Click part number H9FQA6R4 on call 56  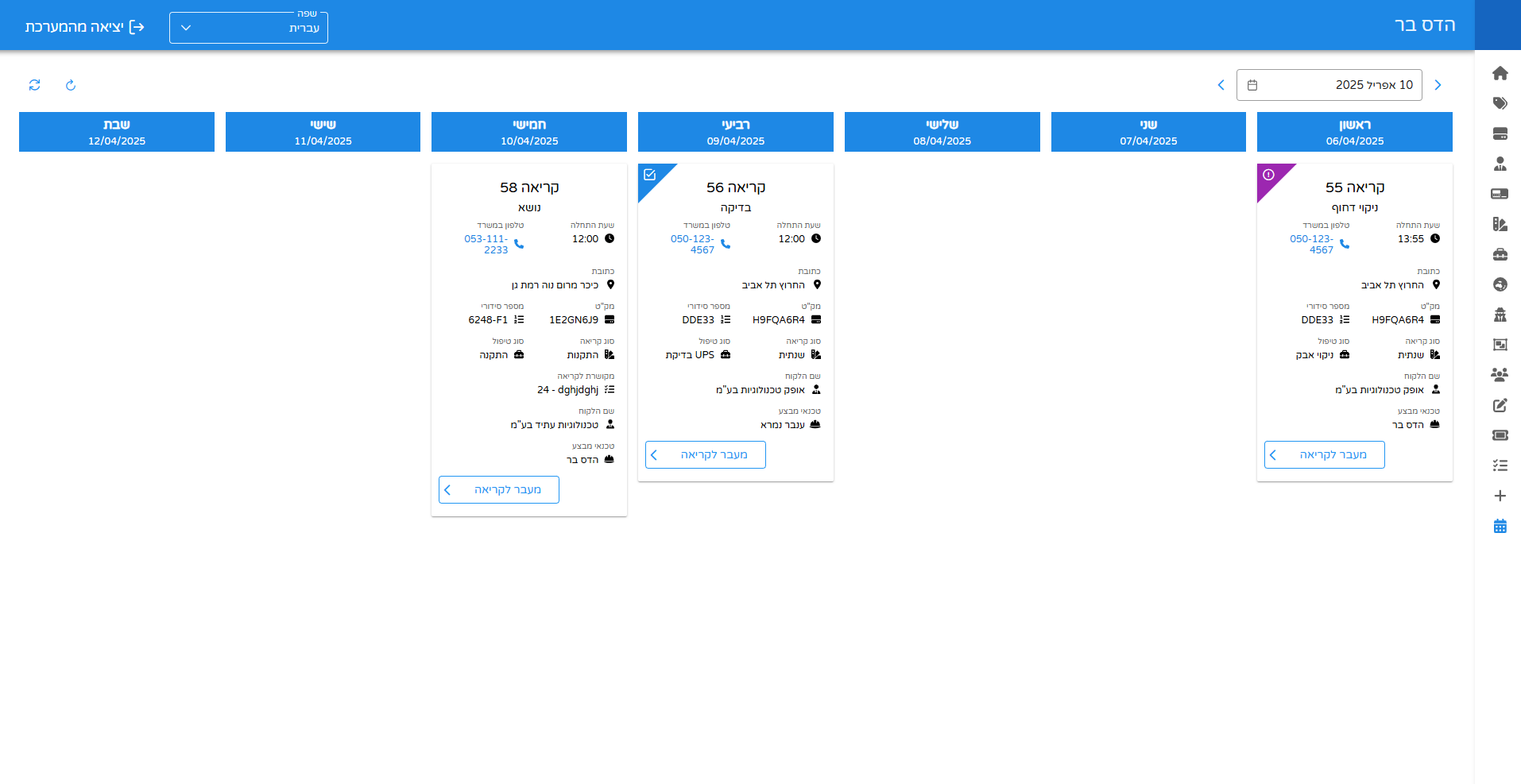(779, 320)
